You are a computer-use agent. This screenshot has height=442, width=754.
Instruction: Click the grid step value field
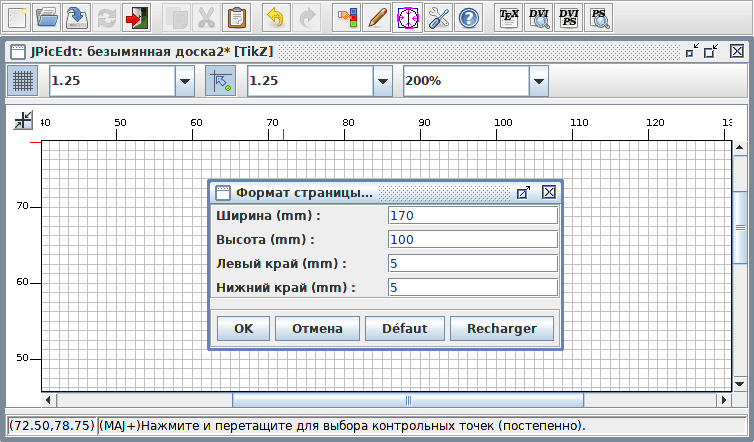113,81
